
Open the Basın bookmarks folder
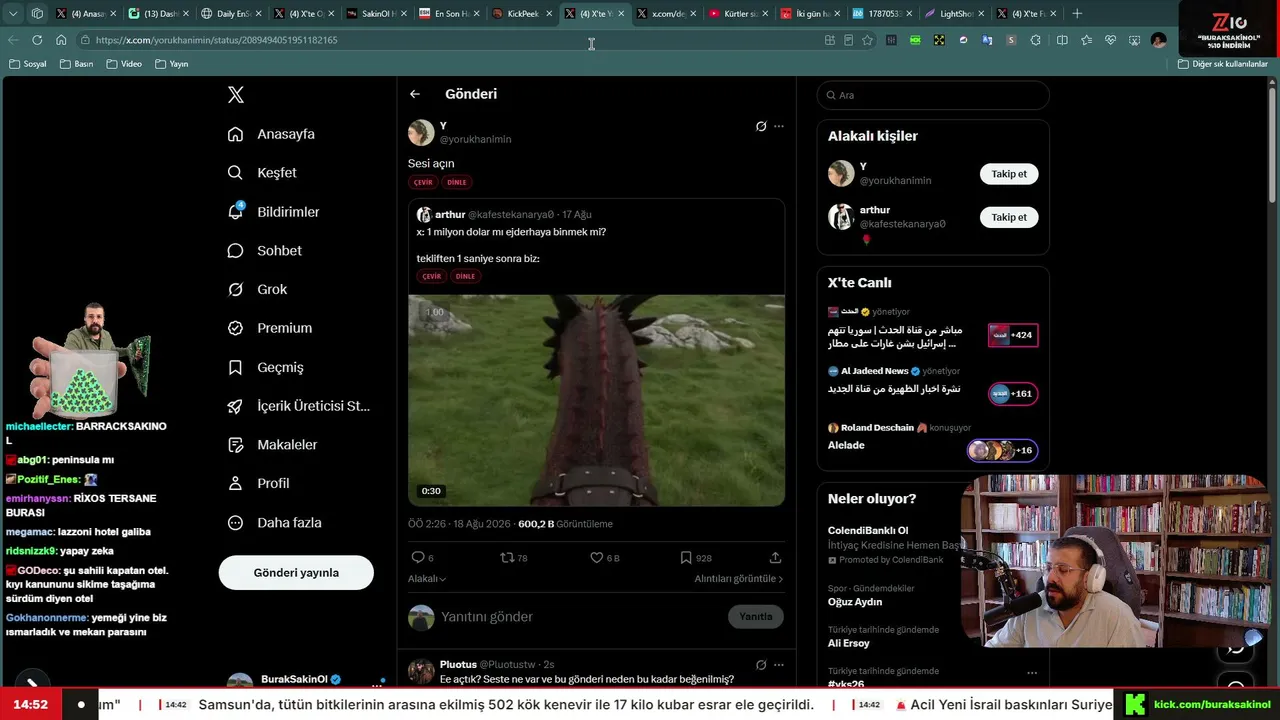coord(77,64)
